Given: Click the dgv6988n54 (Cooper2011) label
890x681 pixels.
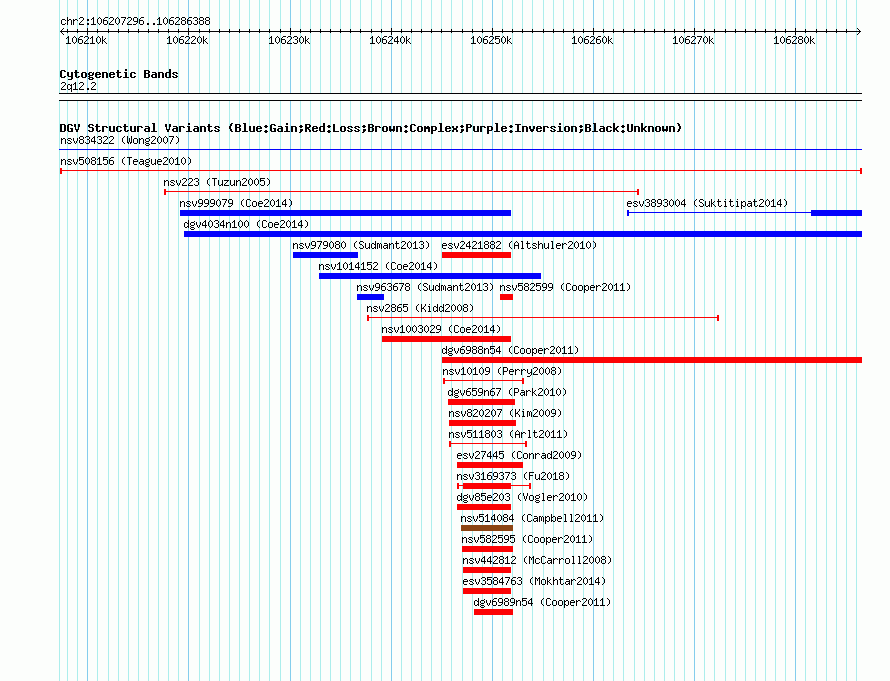Looking at the screenshot, I should pos(510,350).
